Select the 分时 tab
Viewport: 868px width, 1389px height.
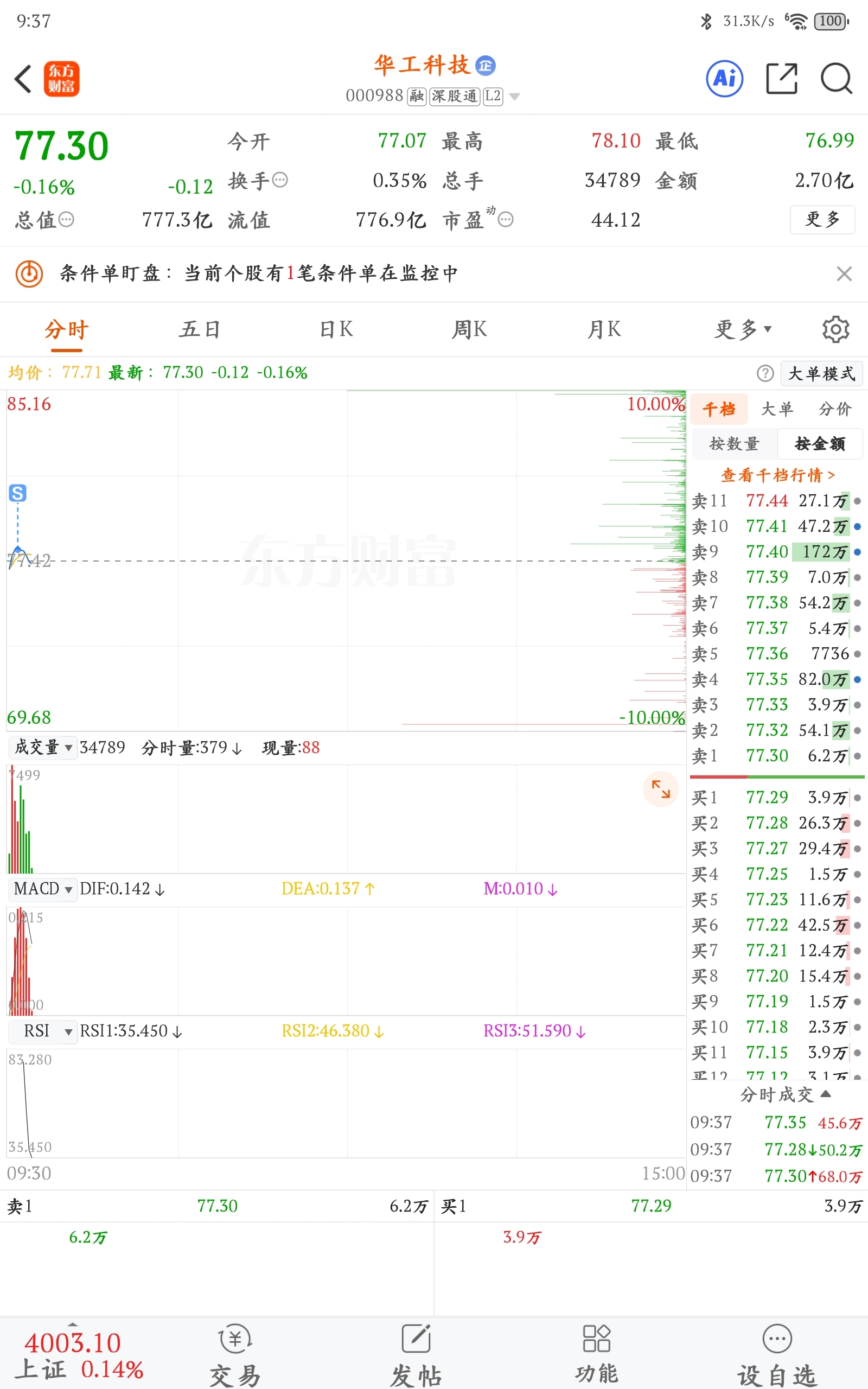(67, 329)
